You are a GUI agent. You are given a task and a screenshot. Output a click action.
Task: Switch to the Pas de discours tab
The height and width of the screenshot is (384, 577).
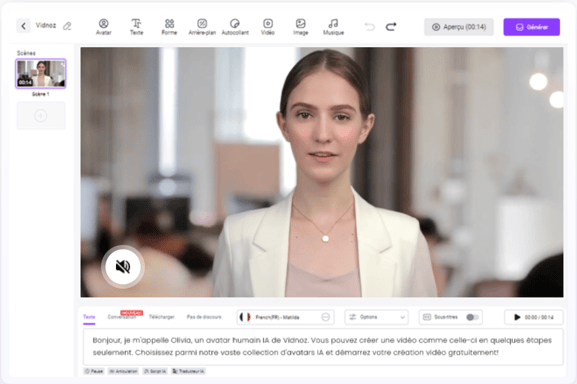(204, 317)
